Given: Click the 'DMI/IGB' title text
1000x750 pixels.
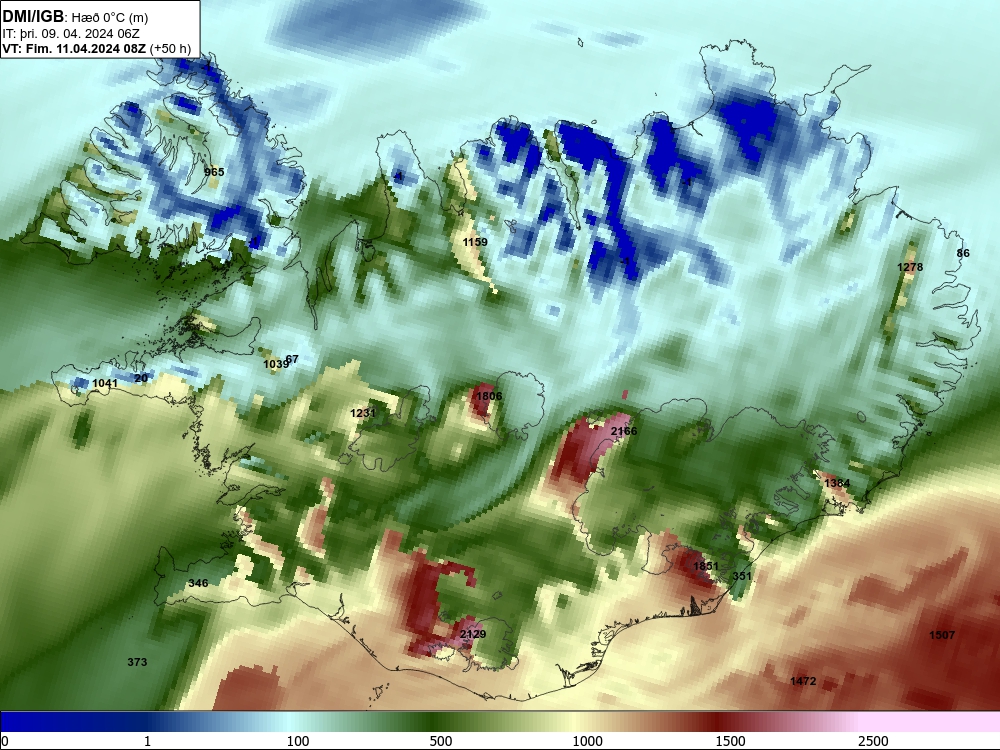Looking at the screenshot, I should pos(33,17).
